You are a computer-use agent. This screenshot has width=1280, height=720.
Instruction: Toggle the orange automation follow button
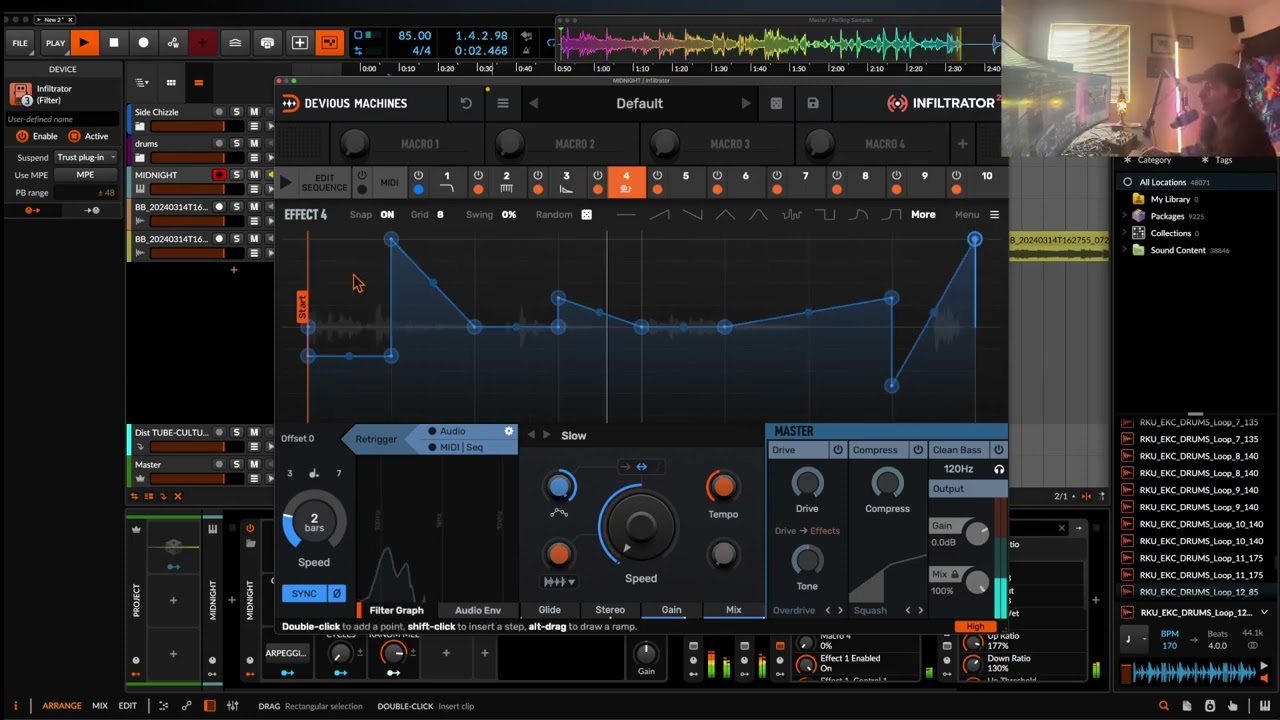click(328, 43)
